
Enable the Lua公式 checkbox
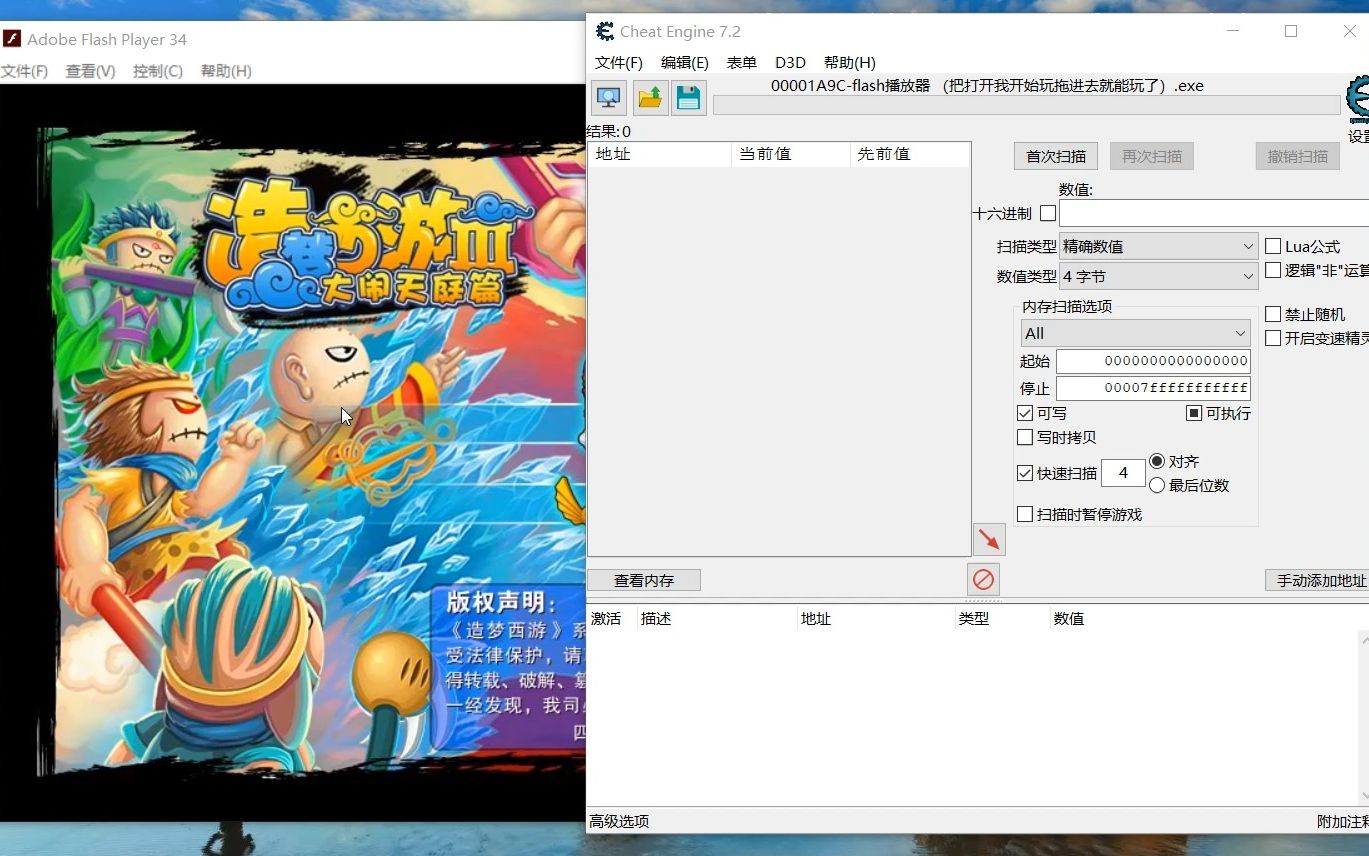pos(1273,246)
